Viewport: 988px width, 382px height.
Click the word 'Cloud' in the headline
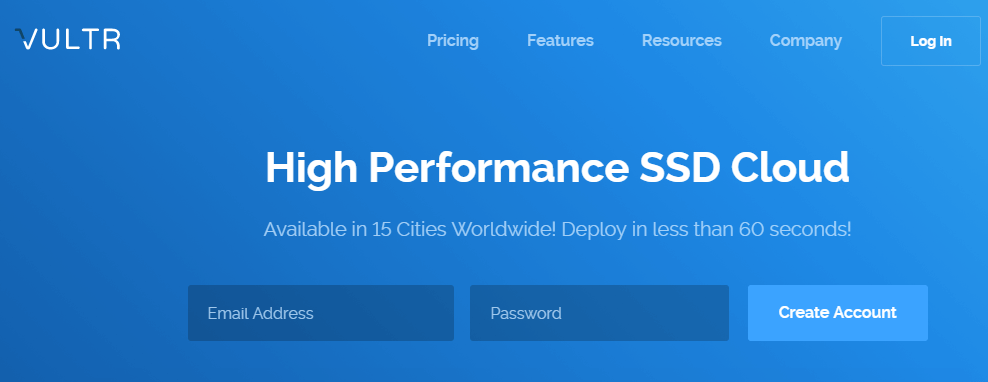[790, 167]
